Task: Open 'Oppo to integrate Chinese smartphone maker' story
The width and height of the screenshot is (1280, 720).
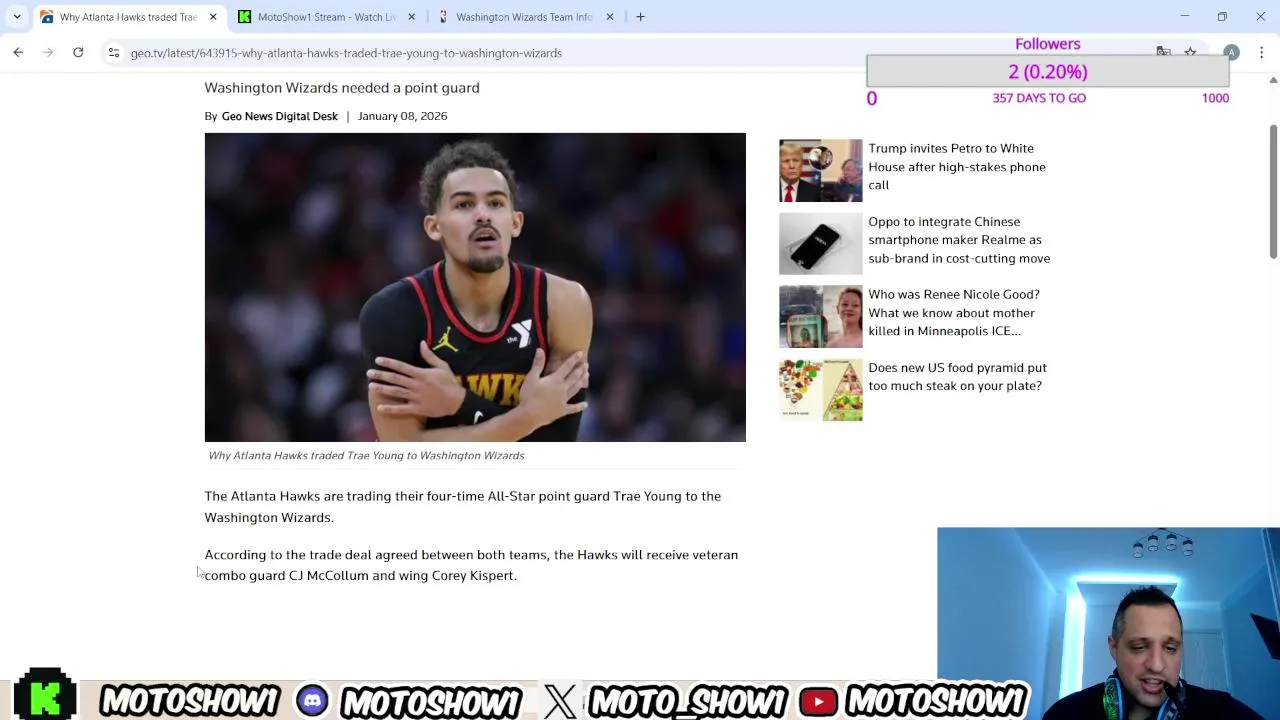Action: click(x=959, y=240)
